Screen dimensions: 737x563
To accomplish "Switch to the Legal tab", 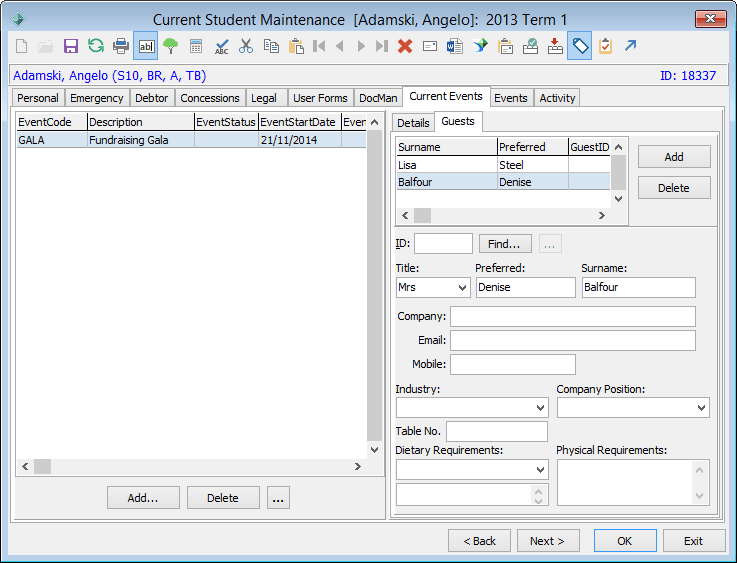I will coord(264,98).
